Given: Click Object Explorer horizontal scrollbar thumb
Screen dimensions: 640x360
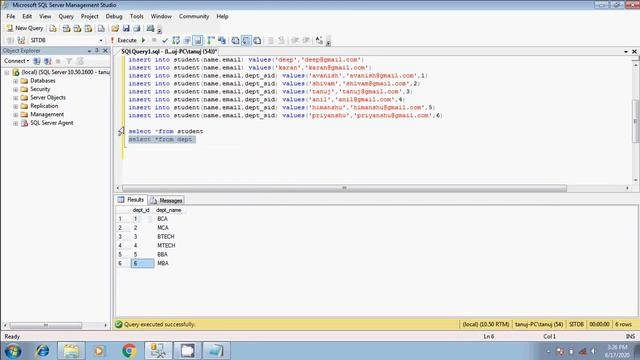Looking at the screenshot, I should (x=46, y=325).
